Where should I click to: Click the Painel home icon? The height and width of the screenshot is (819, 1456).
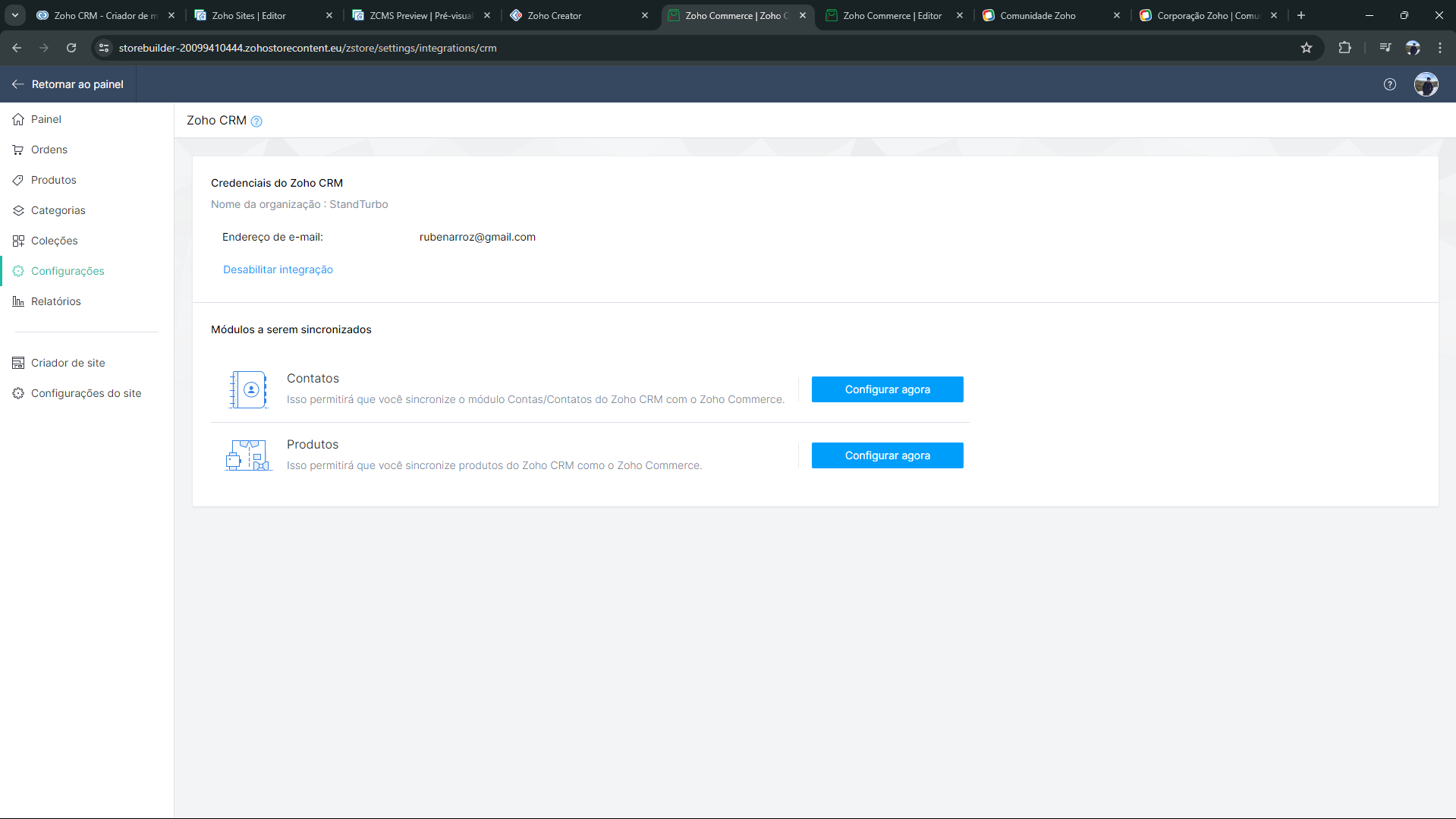[x=18, y=119]
